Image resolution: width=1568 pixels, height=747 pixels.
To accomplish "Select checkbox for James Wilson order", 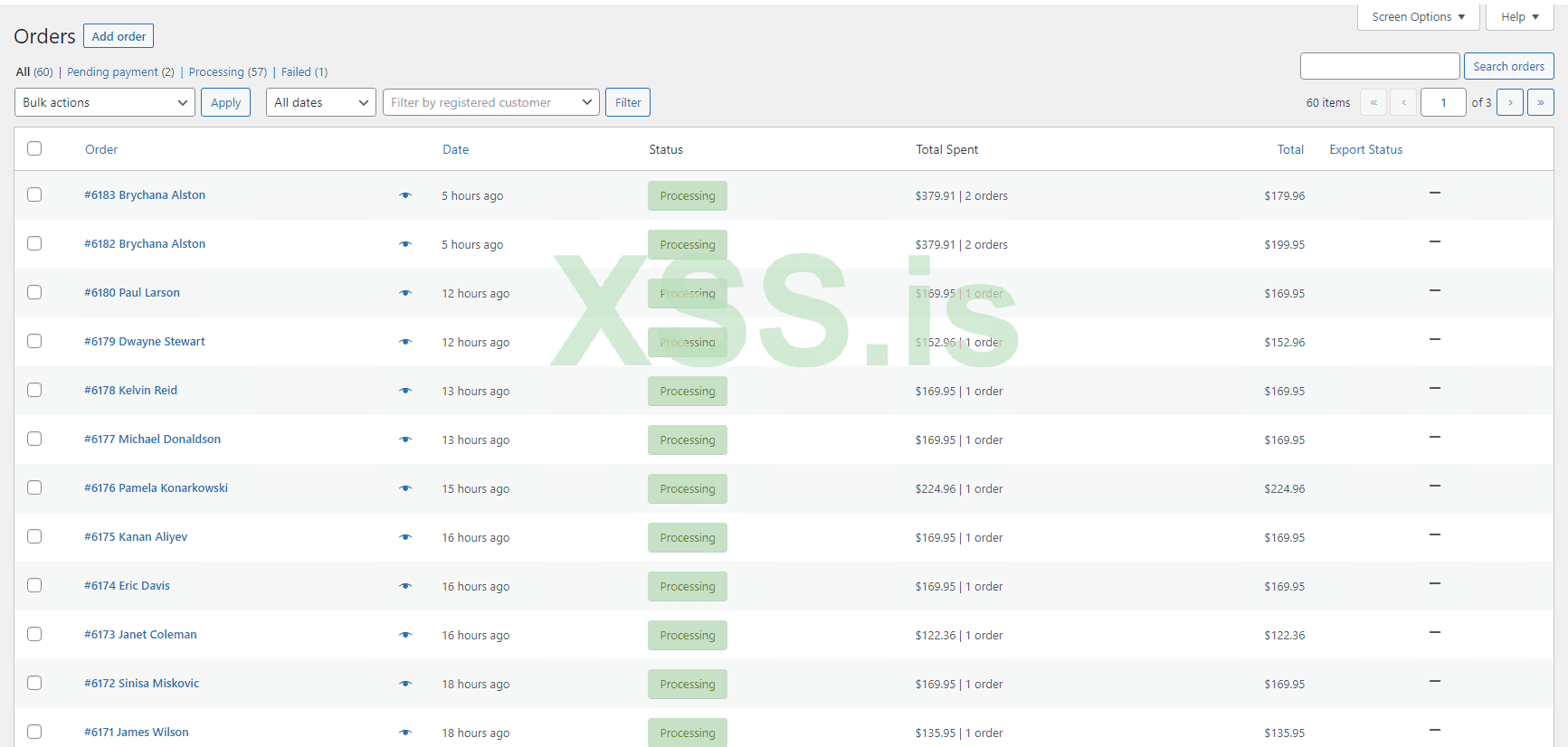I will point(34,732).
